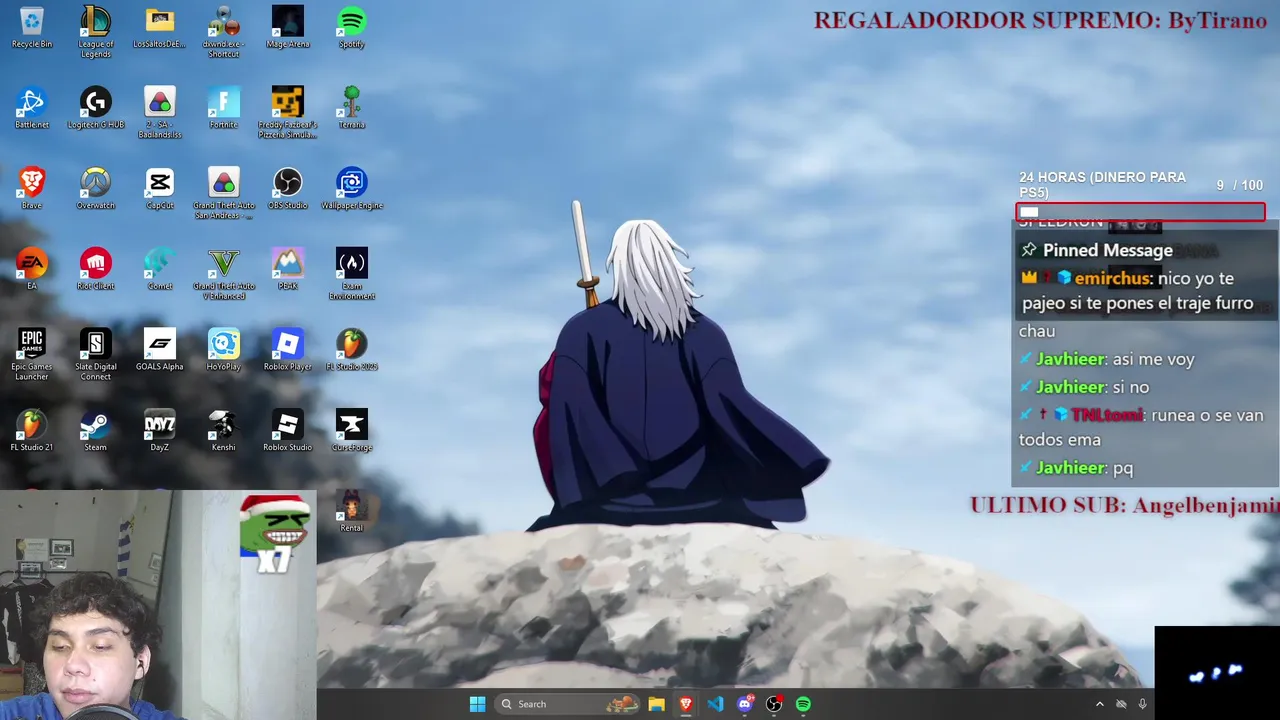Viewport: 1280px width, 720px height.
Task: Open the Kenshi desktop shortcut
Action: (224, 431)
